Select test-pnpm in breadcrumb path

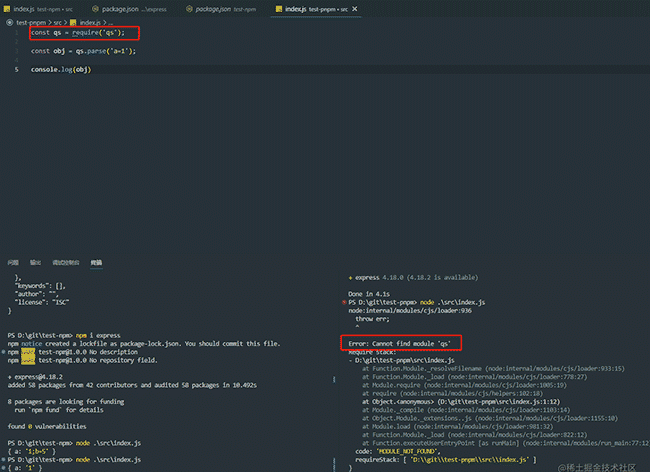click(x=31, y=22)
